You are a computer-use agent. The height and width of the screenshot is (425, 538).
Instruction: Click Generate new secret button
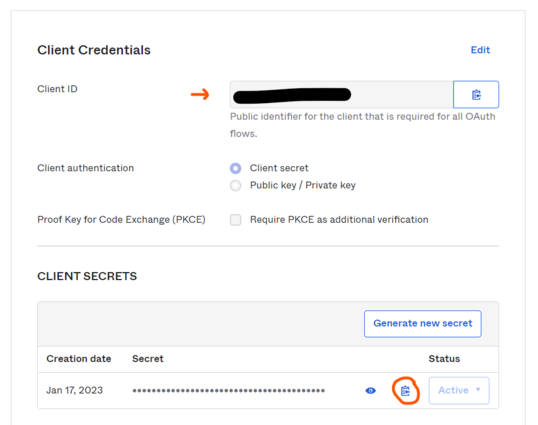[423, 324]
